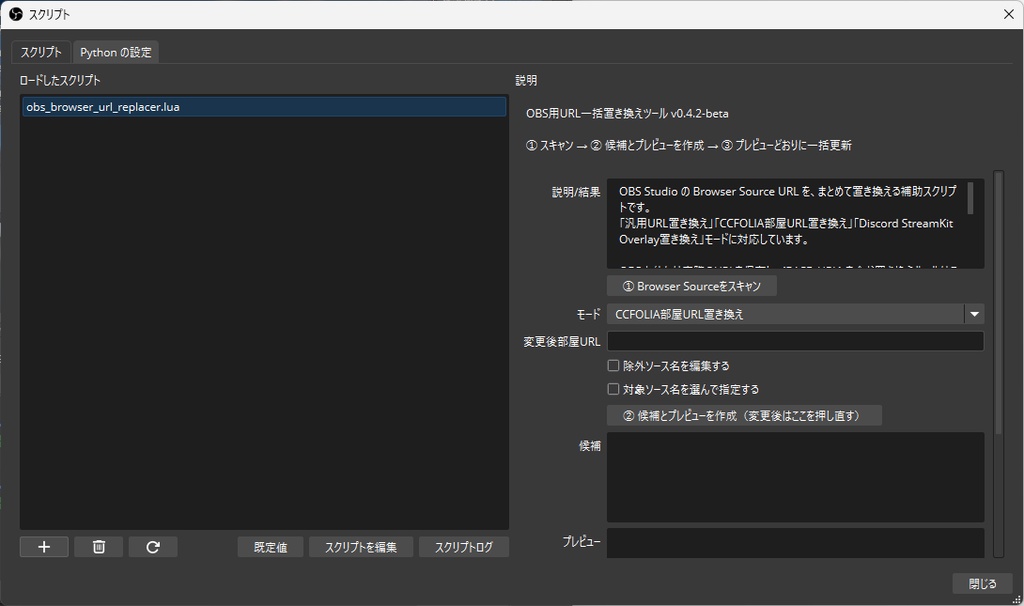Click ② 候補とプレビューを作成 button
Image resolution: width=1024 pixels, height=606 pixels.
744,415
